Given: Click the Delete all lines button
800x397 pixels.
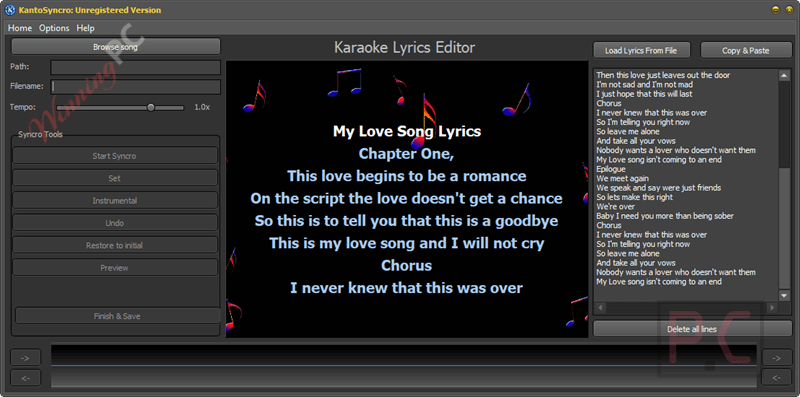Looking at the screenshot, I should [x=692, y=329].
